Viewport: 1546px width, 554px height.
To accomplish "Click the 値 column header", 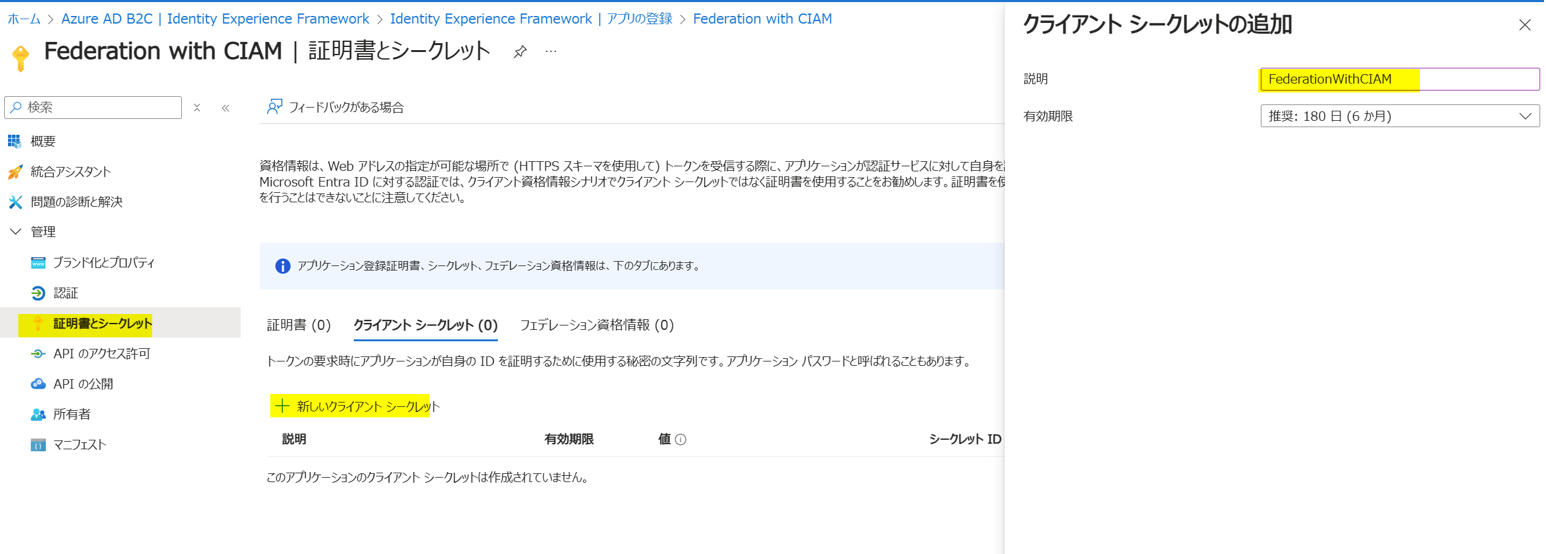I will [x=664, y=439].
